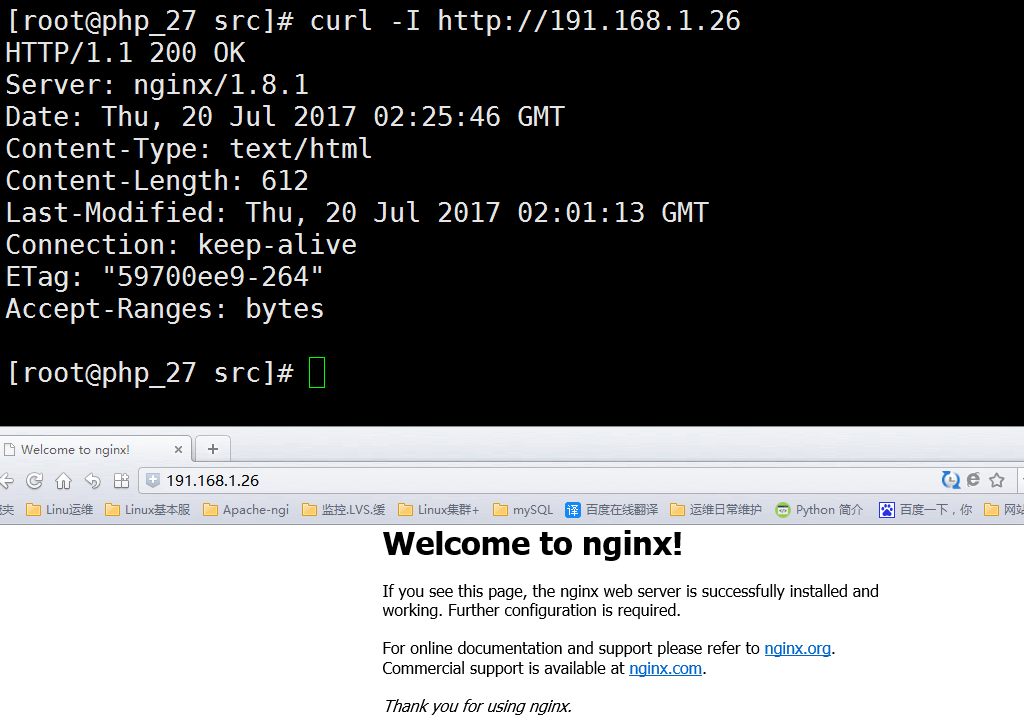The image size is (1024, 728).
Task: Click the curl -I command line in terminal
Action: 373,21
